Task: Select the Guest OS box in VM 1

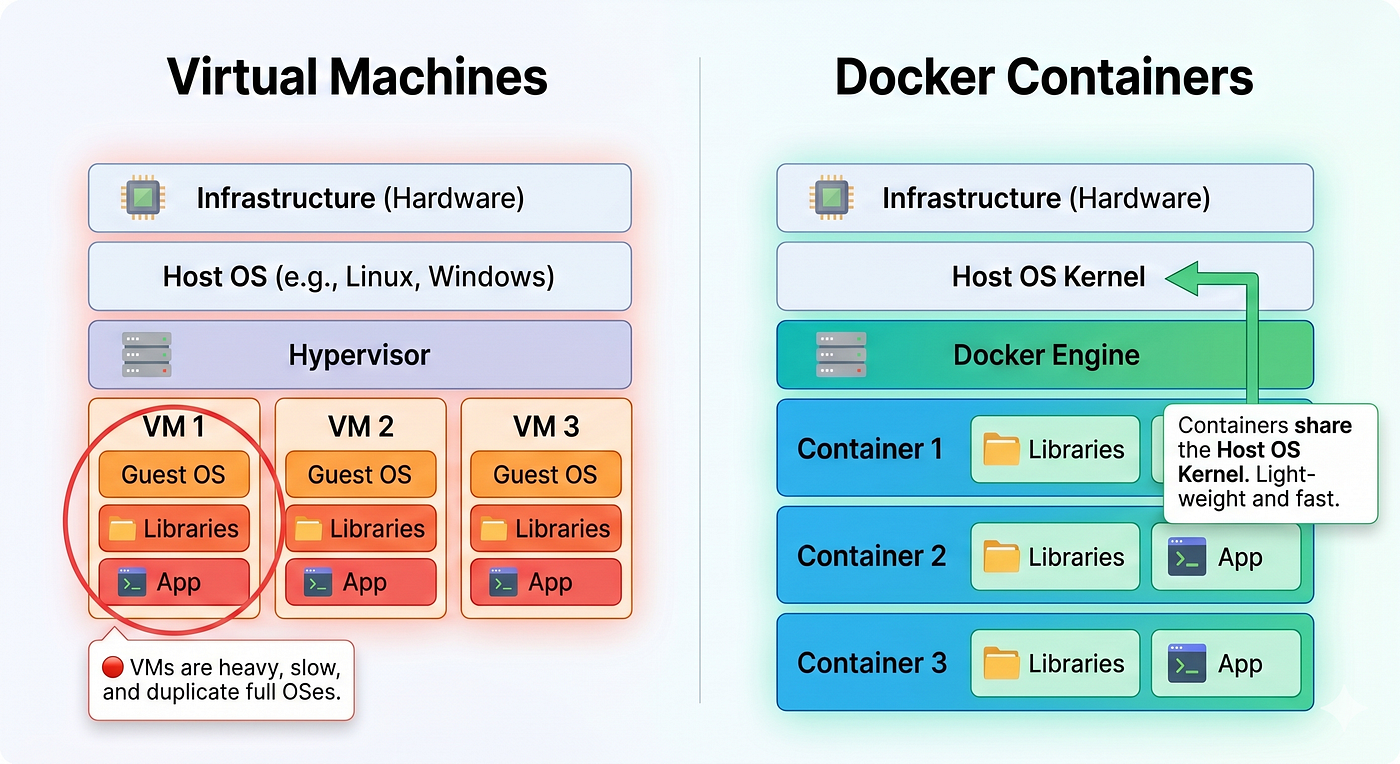Action: (174, 474)
